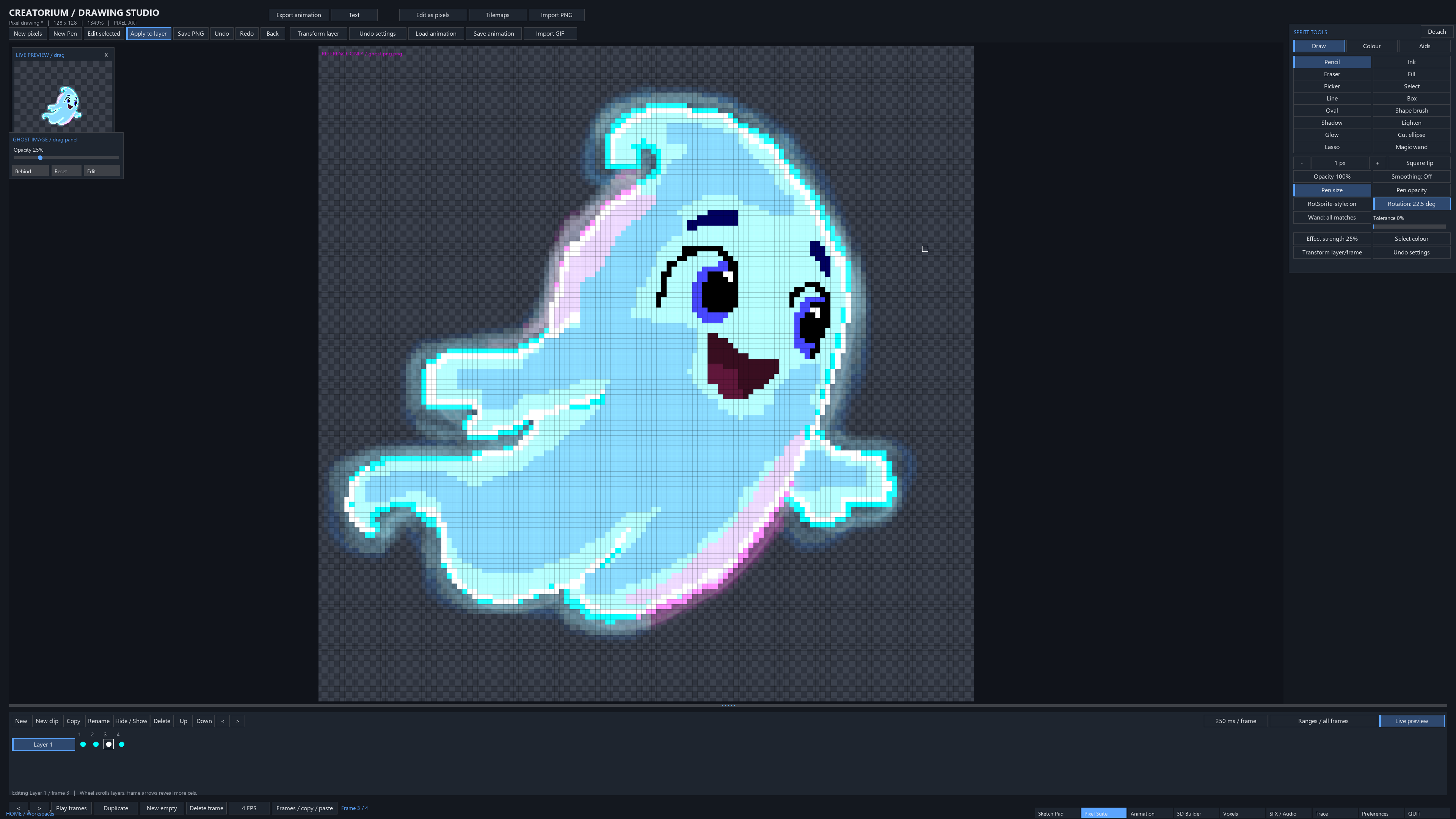This screenshot has height=819, width=1456.
Task: Go to previous frame with bottom arrow
Action: pyautogui.click(x=18, y=808)
